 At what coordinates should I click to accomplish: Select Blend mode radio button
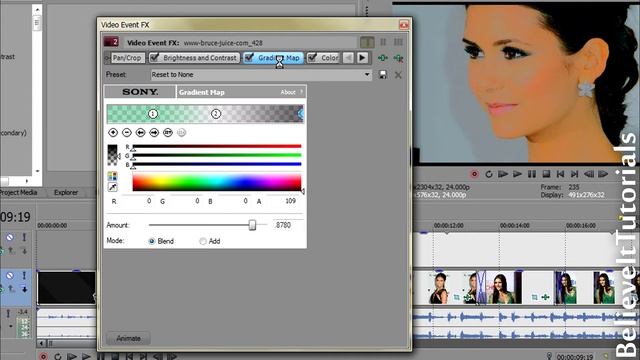point(152,241)
